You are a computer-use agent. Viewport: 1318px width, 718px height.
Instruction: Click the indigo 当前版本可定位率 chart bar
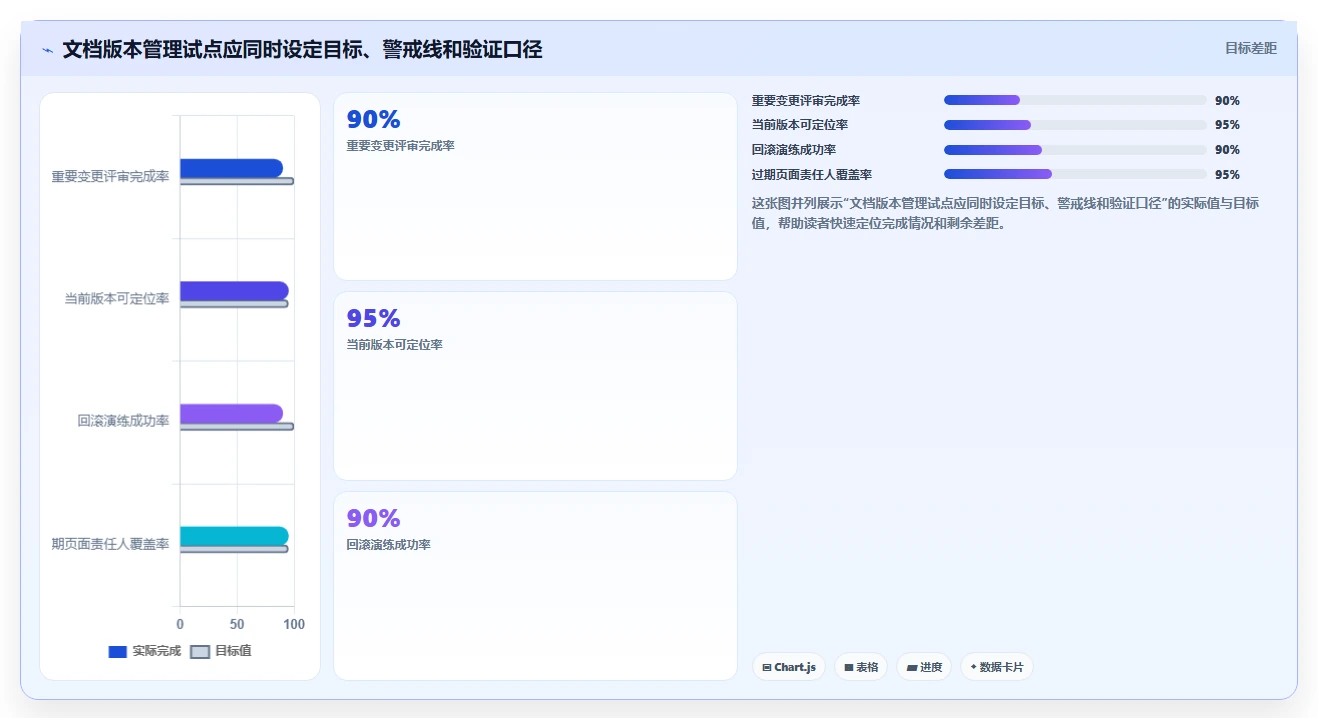(x=234, y=291)
